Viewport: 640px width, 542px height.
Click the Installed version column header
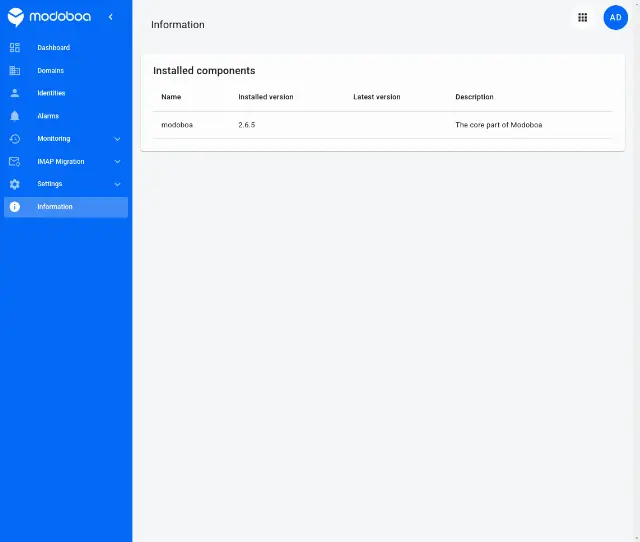tap(266, 97)
